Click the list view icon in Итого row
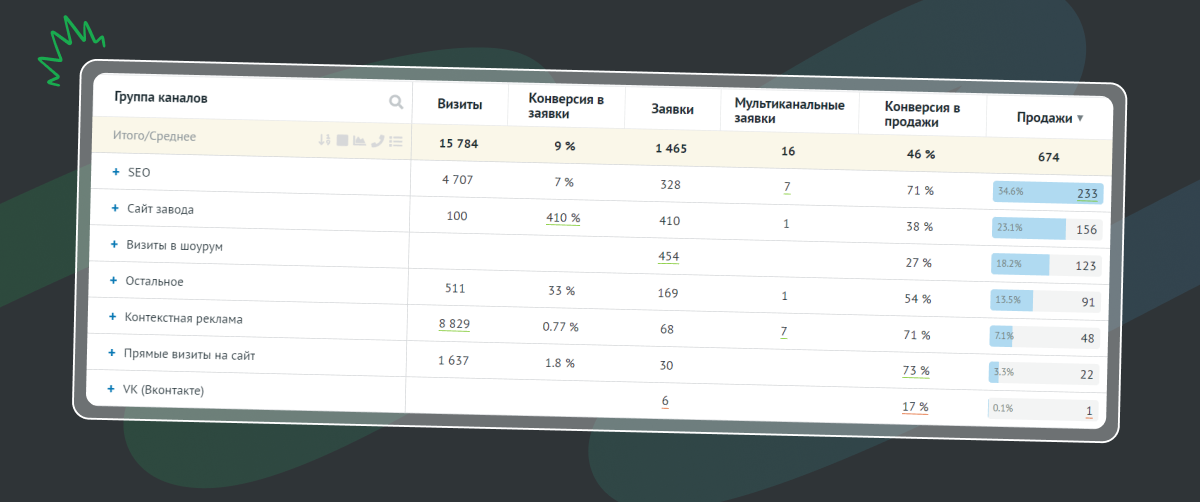Screen dimensions: 1200x502 click(x=395, y=142)
